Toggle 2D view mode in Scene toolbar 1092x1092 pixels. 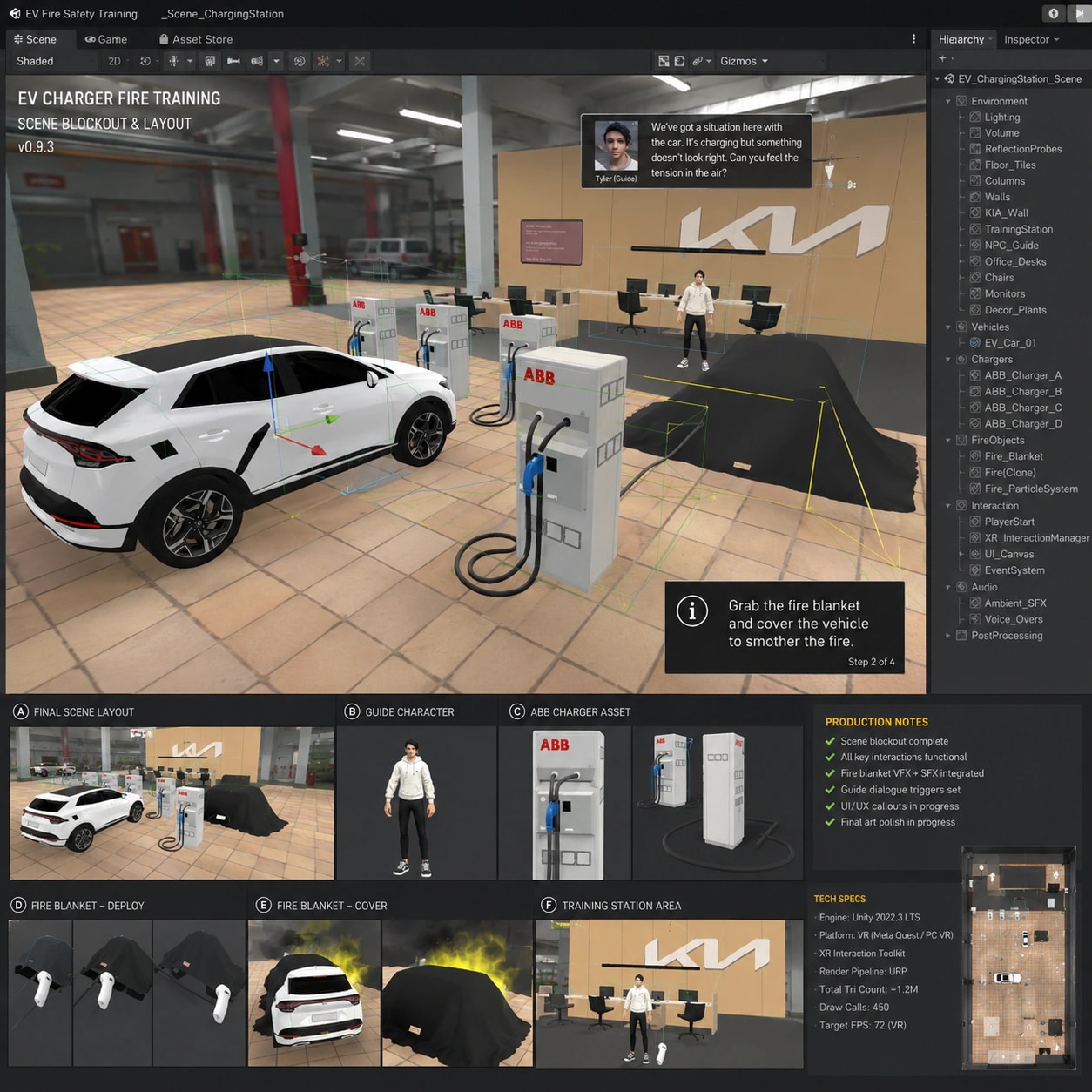[x=114, y=61]
